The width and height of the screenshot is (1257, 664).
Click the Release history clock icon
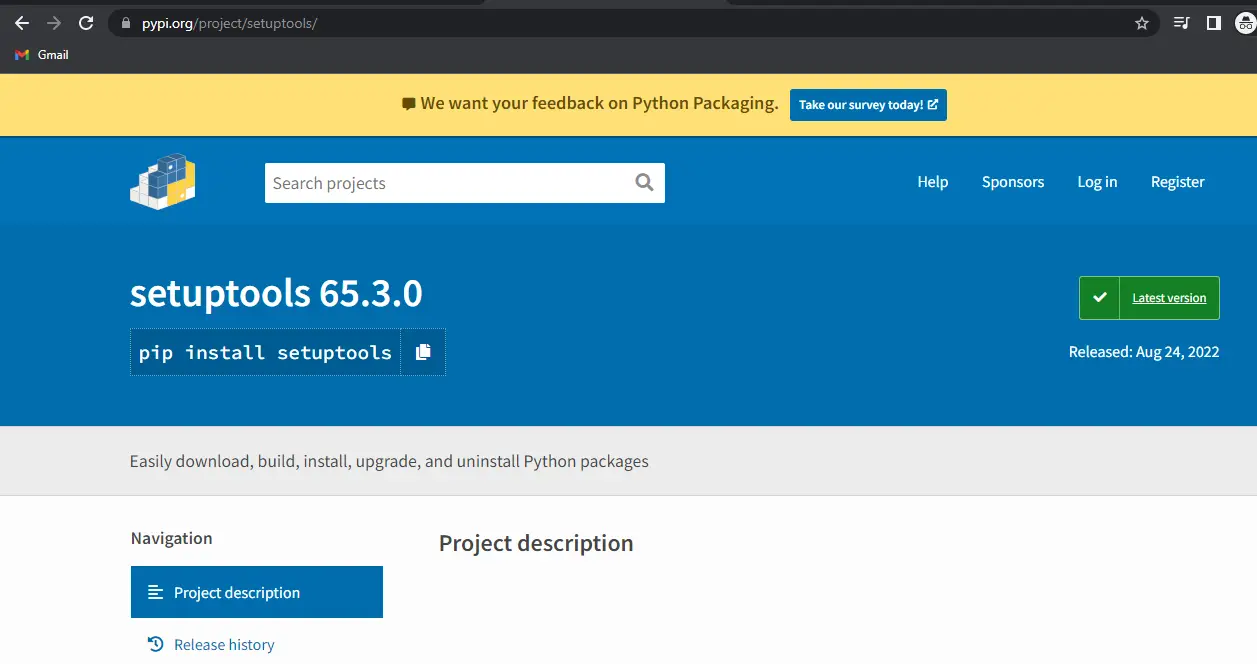pos(155,644)
